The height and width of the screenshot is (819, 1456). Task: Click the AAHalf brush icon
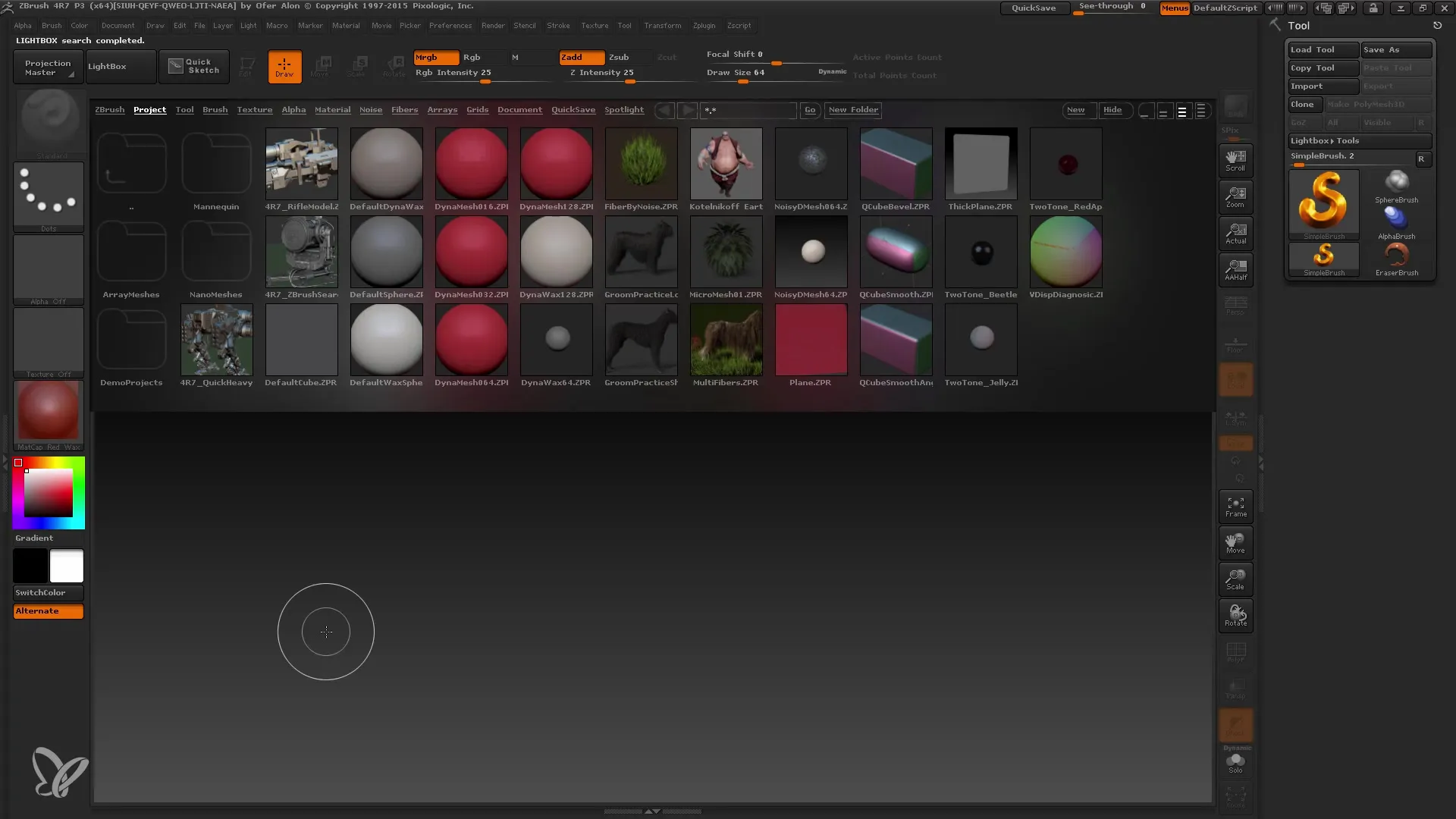pos(1236,270)
